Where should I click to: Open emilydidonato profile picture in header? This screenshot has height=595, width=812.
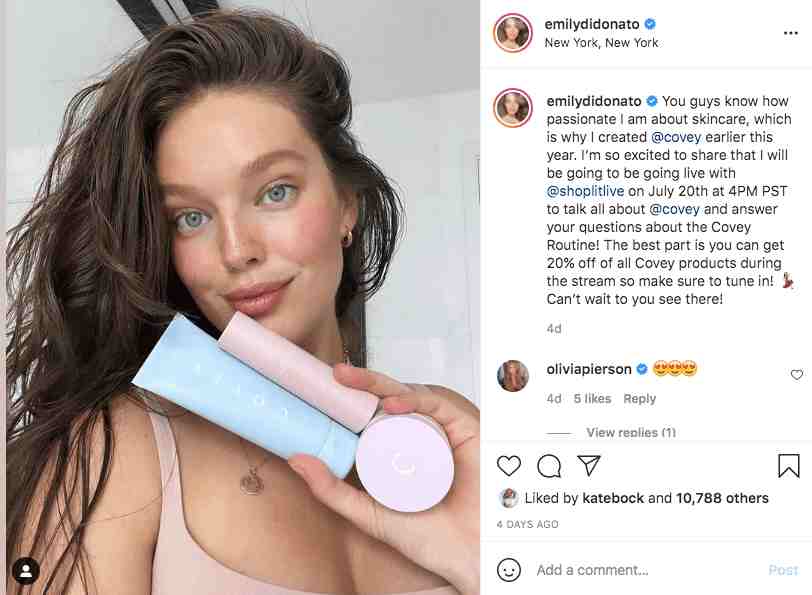pos(513,33)
